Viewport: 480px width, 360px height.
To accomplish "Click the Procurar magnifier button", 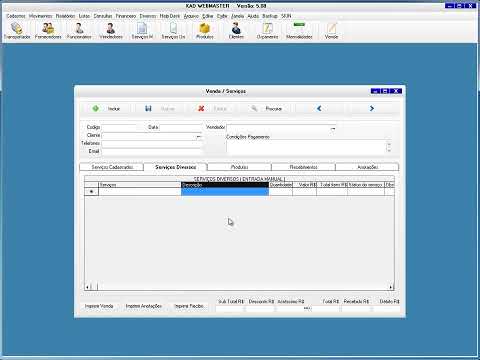I will coord(266,109).
